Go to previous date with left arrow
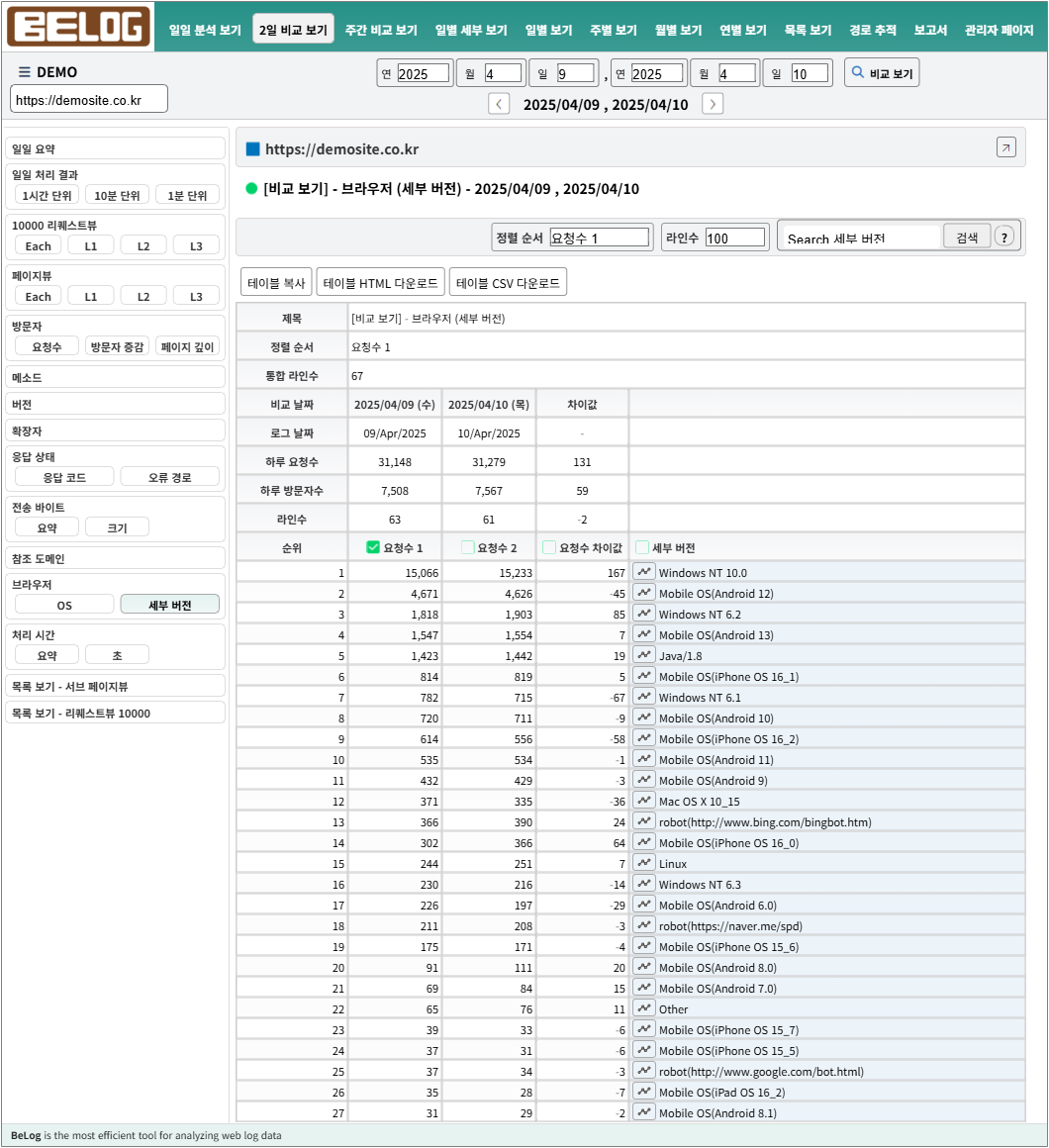 tap(499, 104)
